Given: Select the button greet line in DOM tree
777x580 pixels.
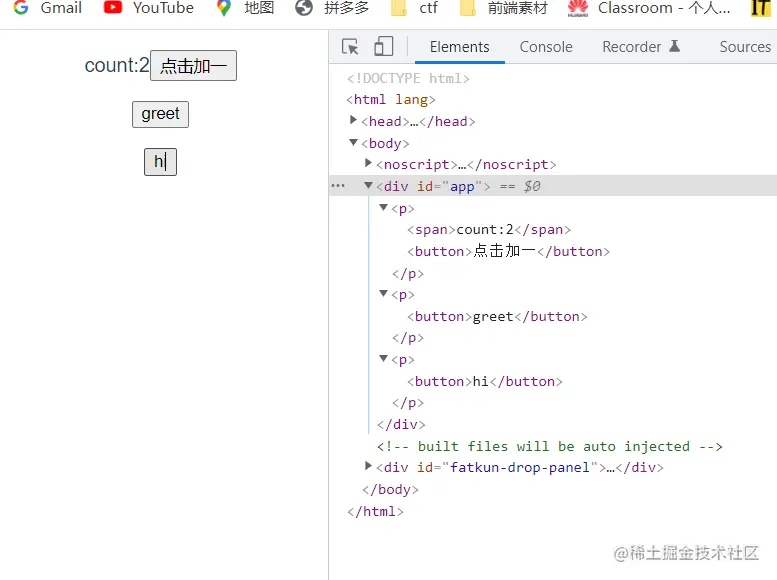Looking at the screenshot, I should (x=497, y=316).
